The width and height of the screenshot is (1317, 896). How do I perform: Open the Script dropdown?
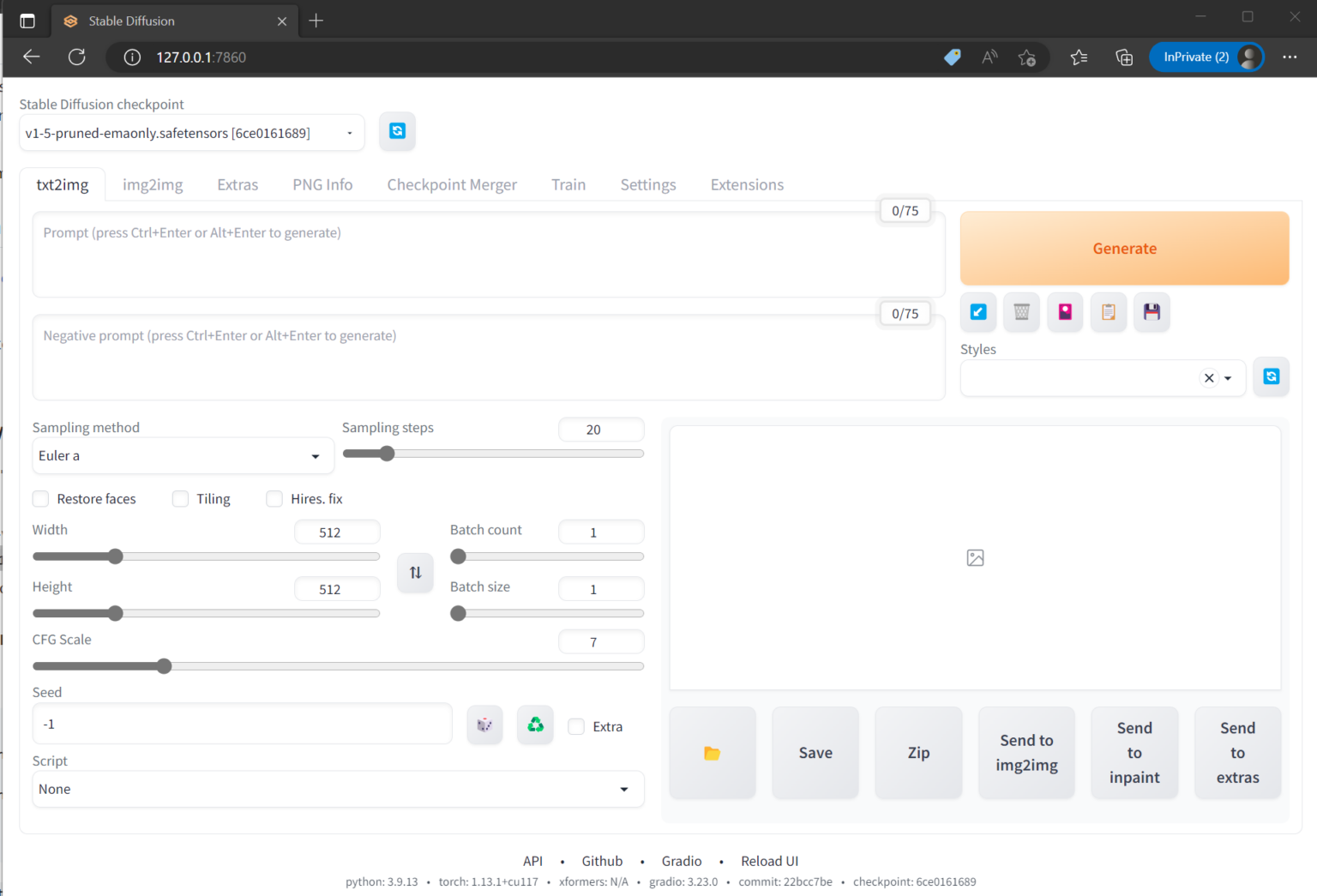pos(338,789)
